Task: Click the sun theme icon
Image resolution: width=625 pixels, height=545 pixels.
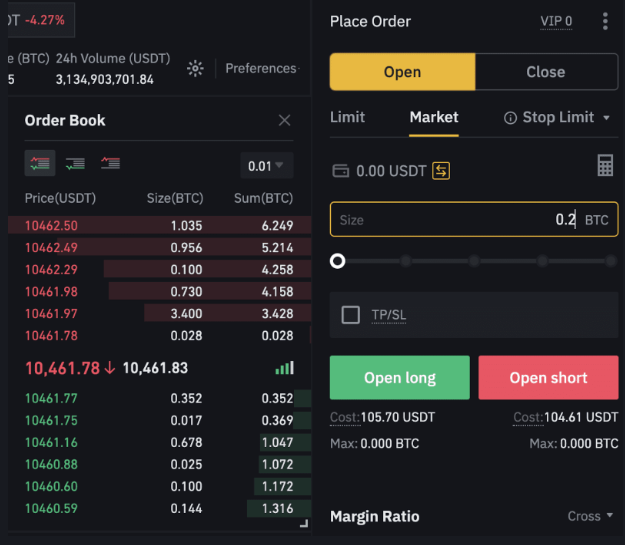Action: 196,68
